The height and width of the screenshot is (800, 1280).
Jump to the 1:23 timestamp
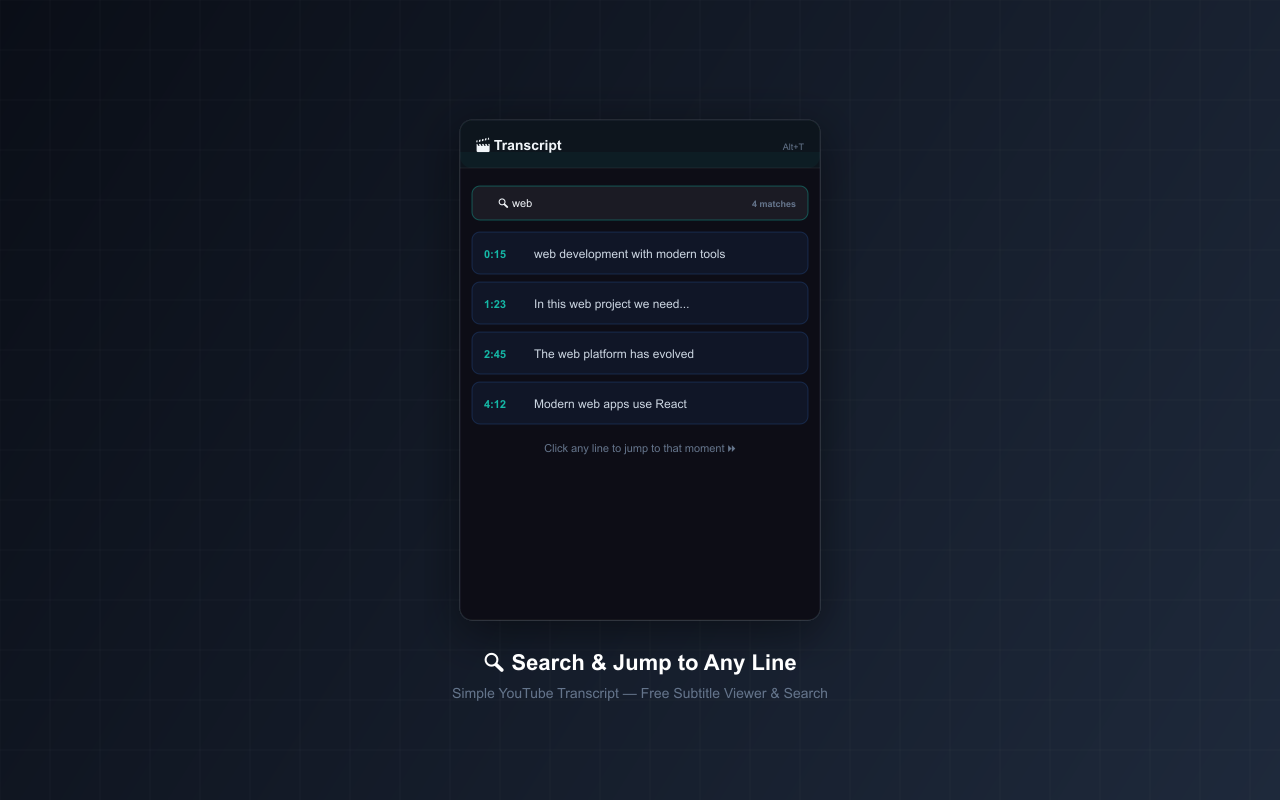[495, 304]
